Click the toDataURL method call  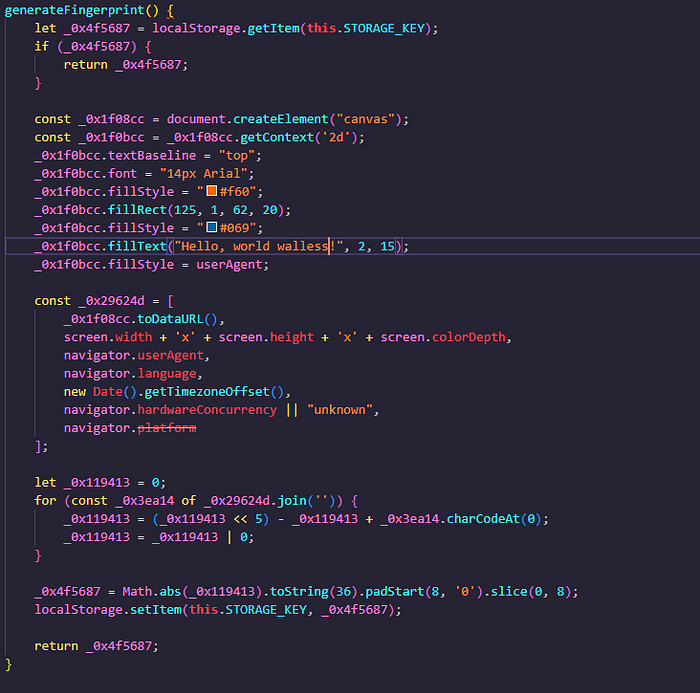coord(170,319)
